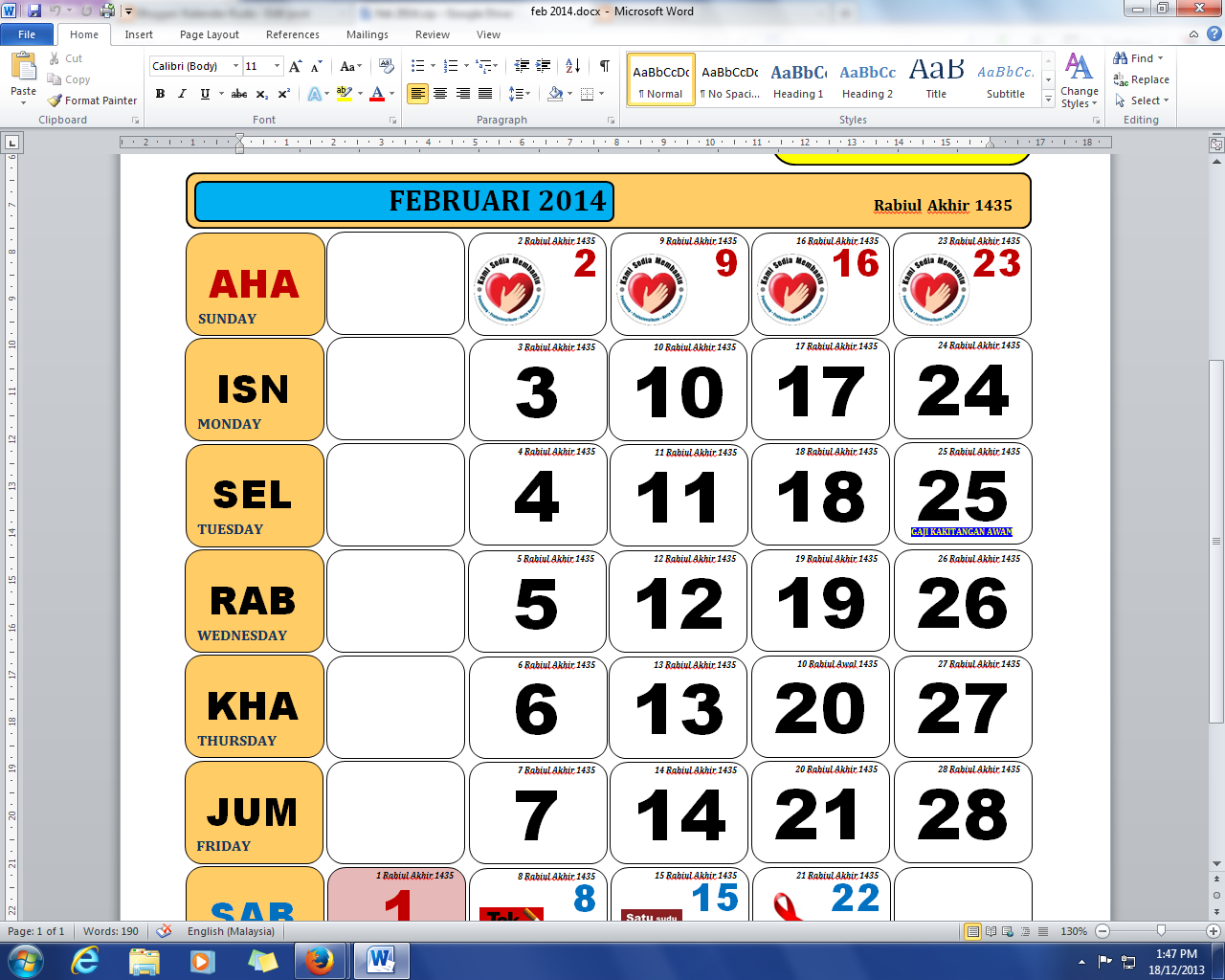
Task: Click the Zoom Out minus button
Action: (x=1102, y=931)
